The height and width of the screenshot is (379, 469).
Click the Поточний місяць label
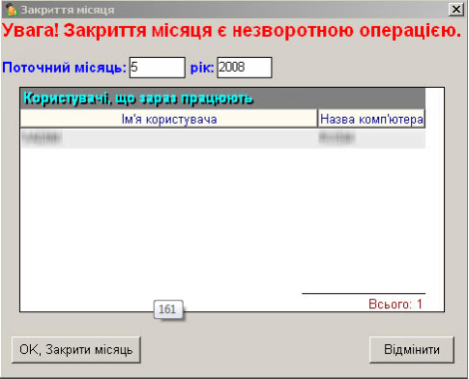64,68
